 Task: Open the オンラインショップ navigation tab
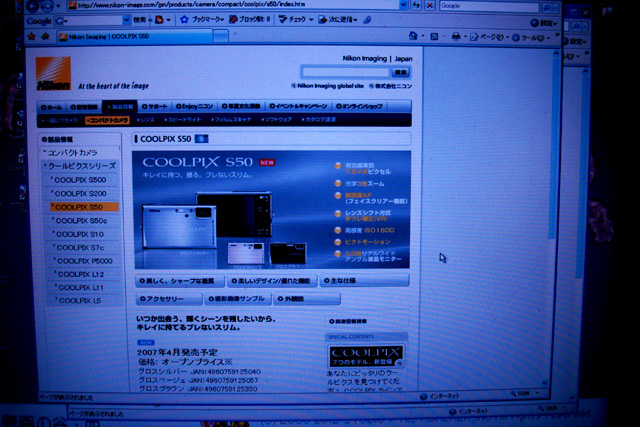pyautogui.click(x=359, y=106)
